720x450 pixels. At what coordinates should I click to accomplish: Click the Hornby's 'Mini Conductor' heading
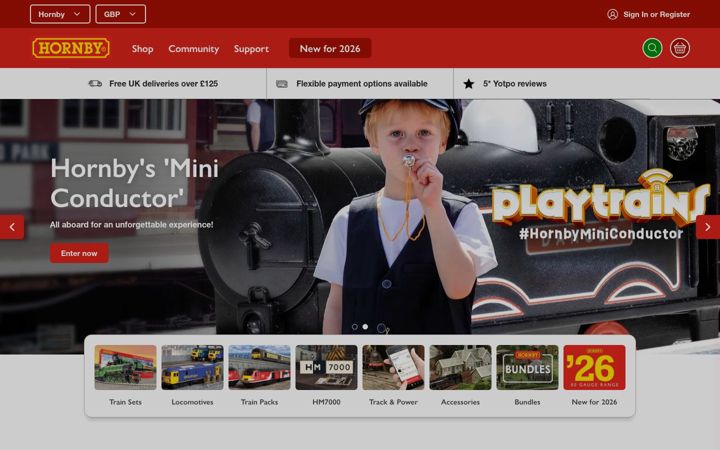click(x=135, y=183)
